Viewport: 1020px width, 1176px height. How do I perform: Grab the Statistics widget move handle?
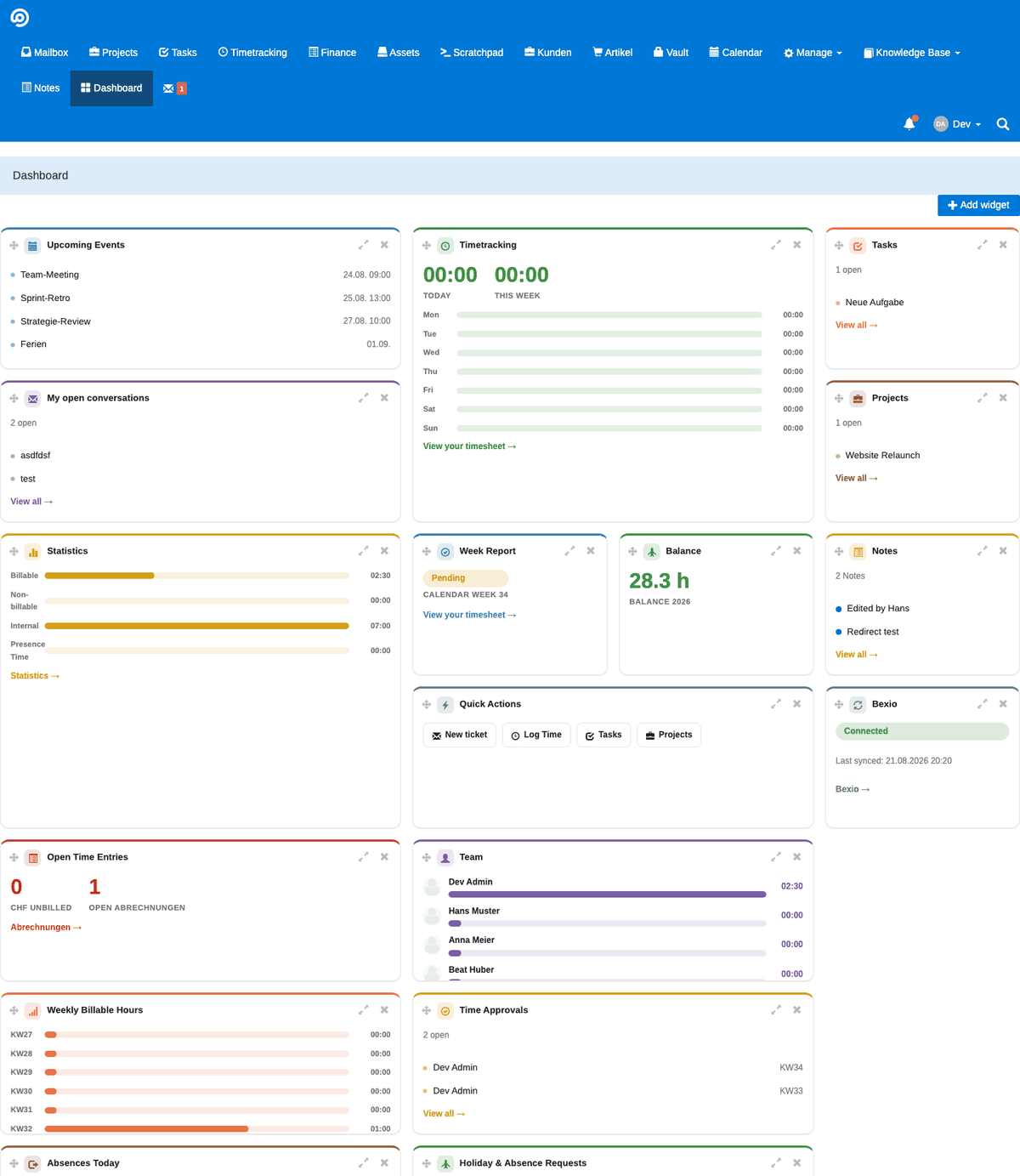[14, 552]
